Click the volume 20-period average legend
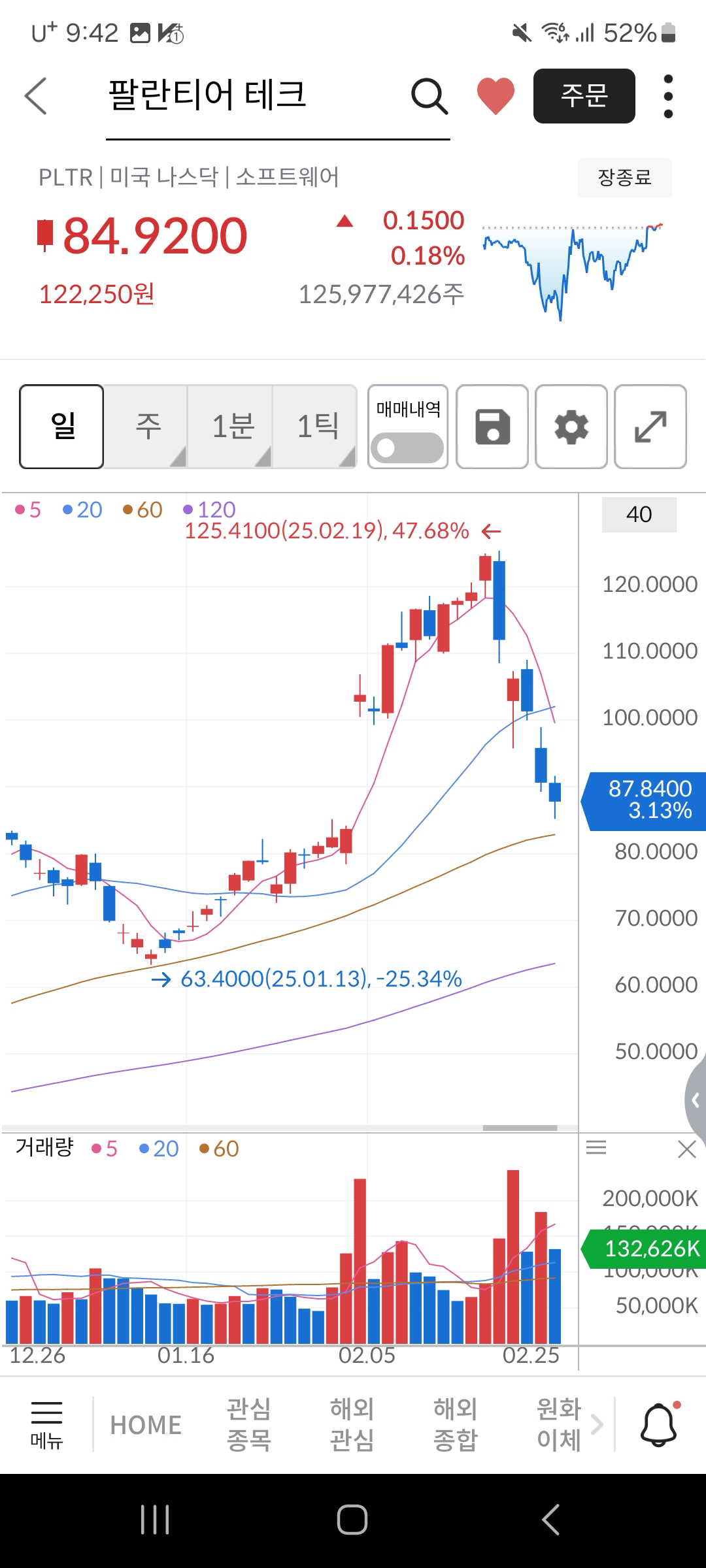The width and height of the screenshot is (706, 1568). (x=159, y=1149)
